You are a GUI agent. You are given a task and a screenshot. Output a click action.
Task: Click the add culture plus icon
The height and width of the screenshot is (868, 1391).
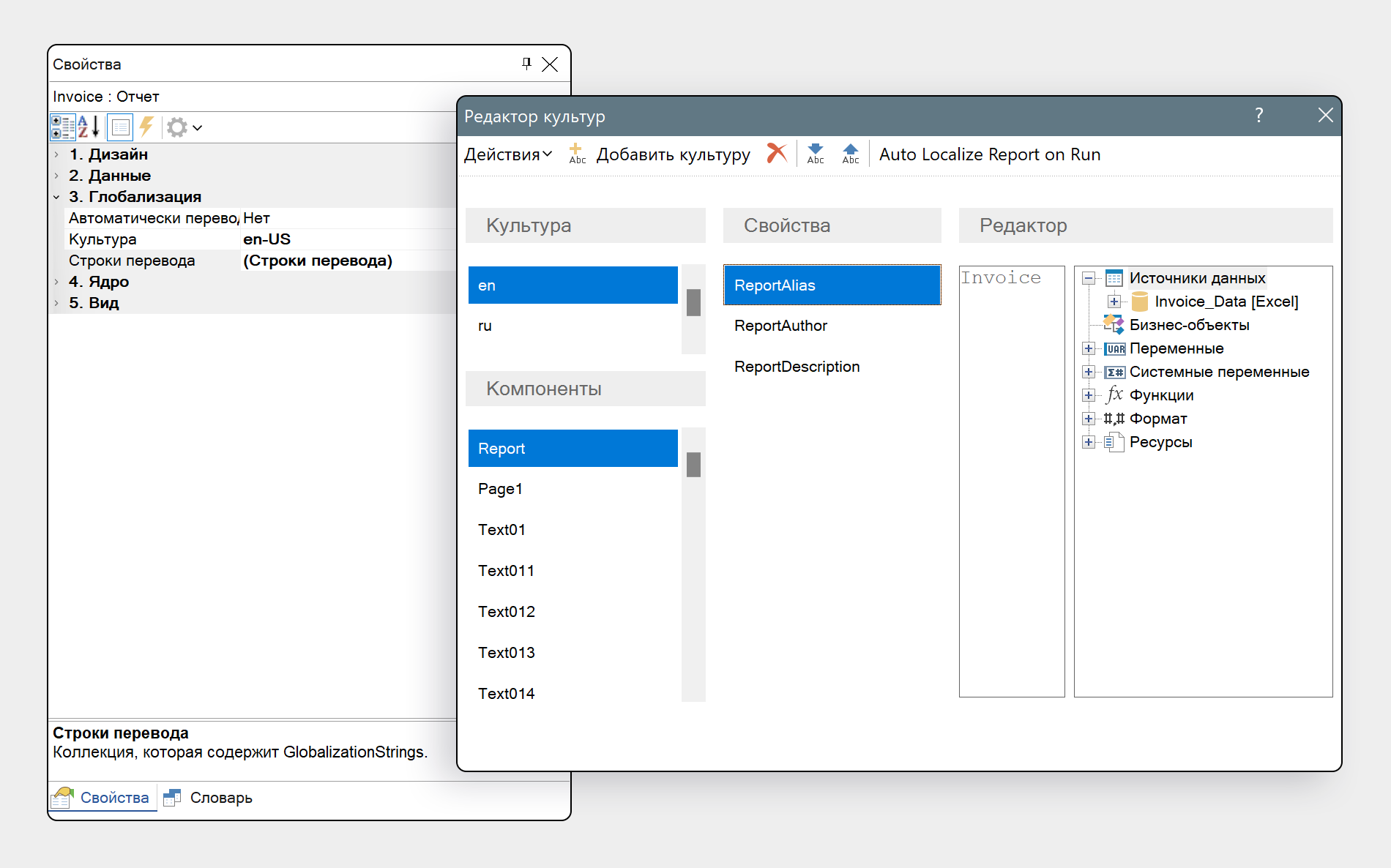point(577,154)
